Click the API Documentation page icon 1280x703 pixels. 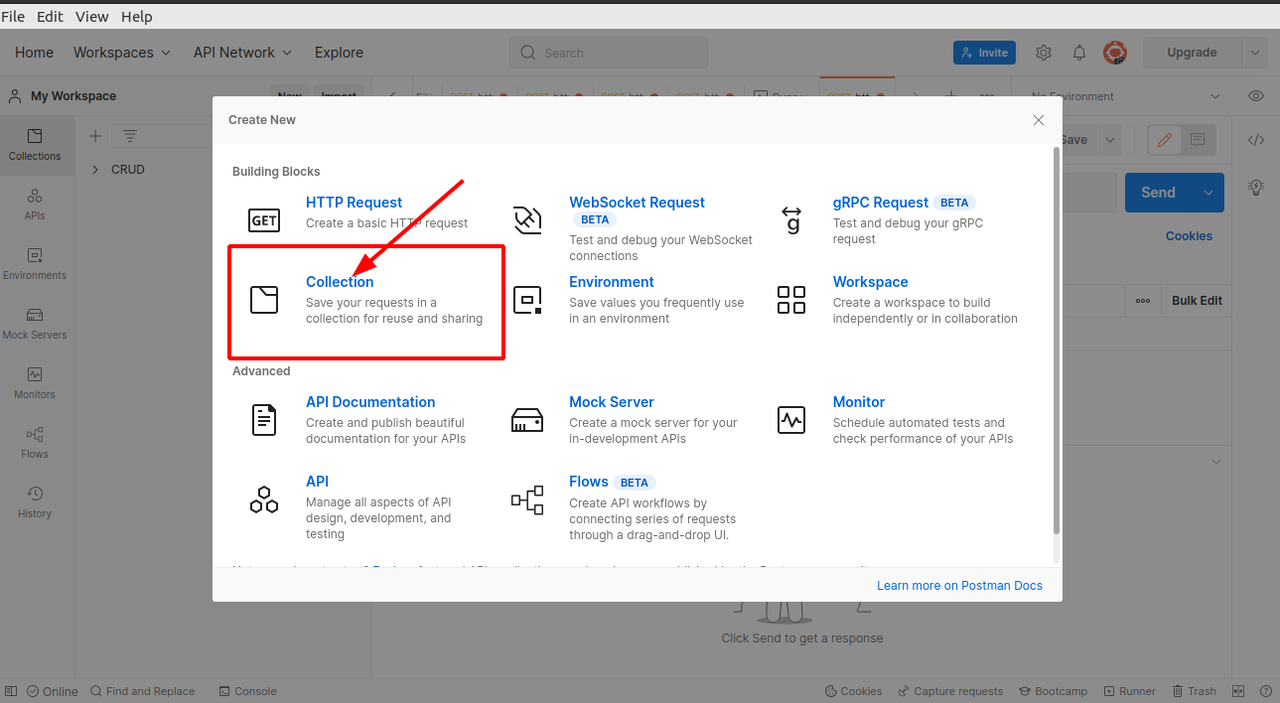click(264, 419)
